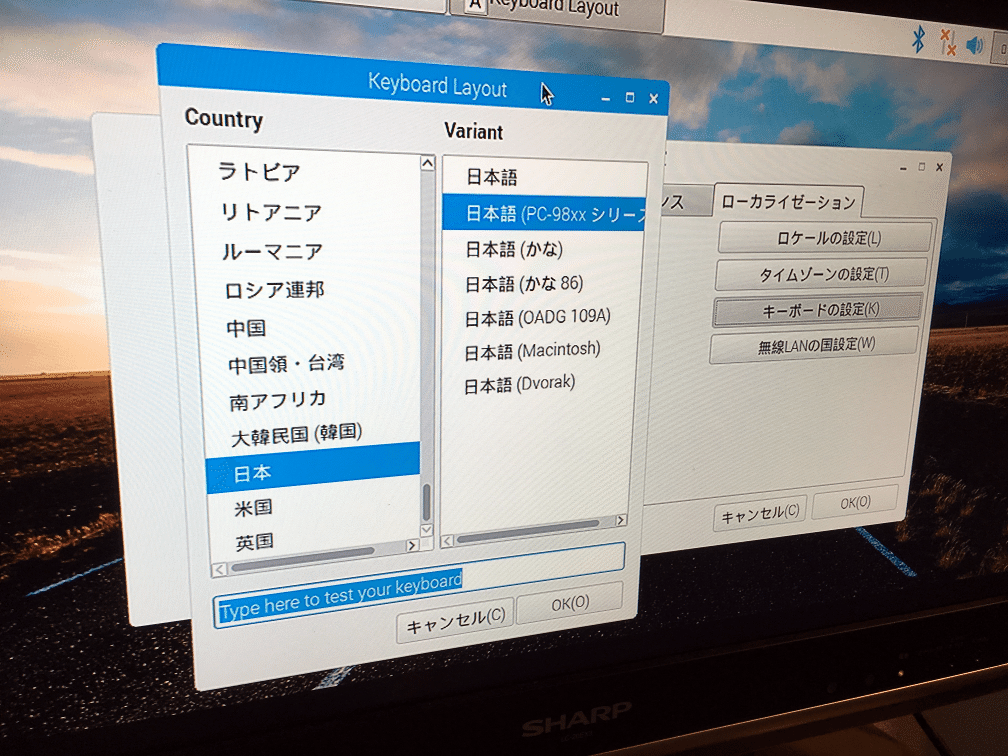Click タイムゾーンの設定(T) button

coord(822,274)
